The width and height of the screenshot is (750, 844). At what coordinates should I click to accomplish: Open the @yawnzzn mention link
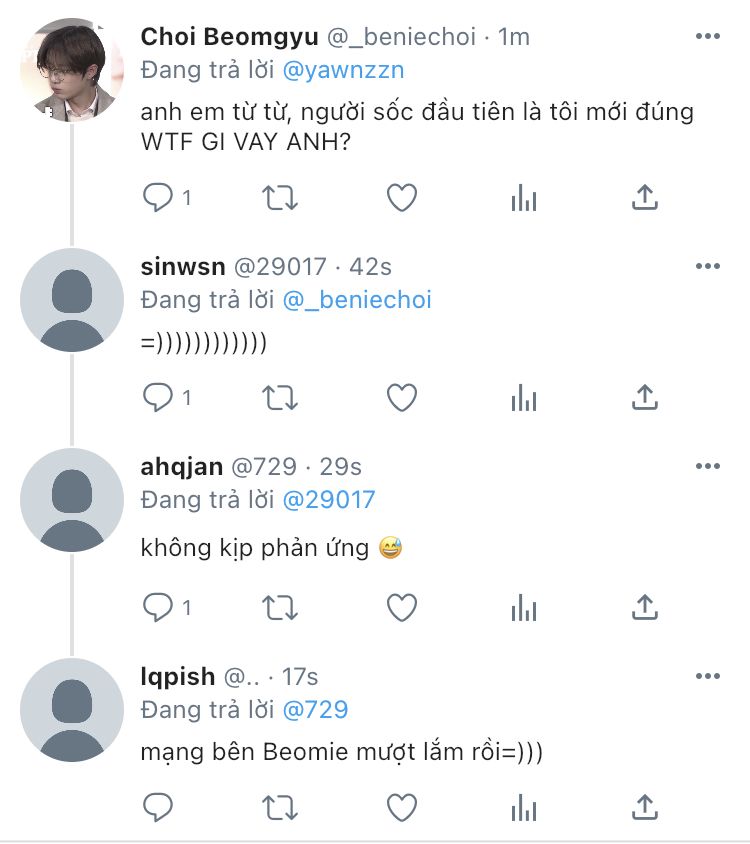tap(344, 70)
